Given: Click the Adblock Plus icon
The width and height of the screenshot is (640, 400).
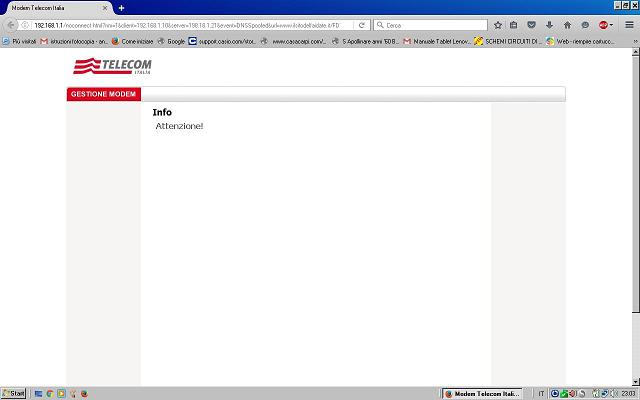Looking at the screenshot, I should tap(603, 25).
